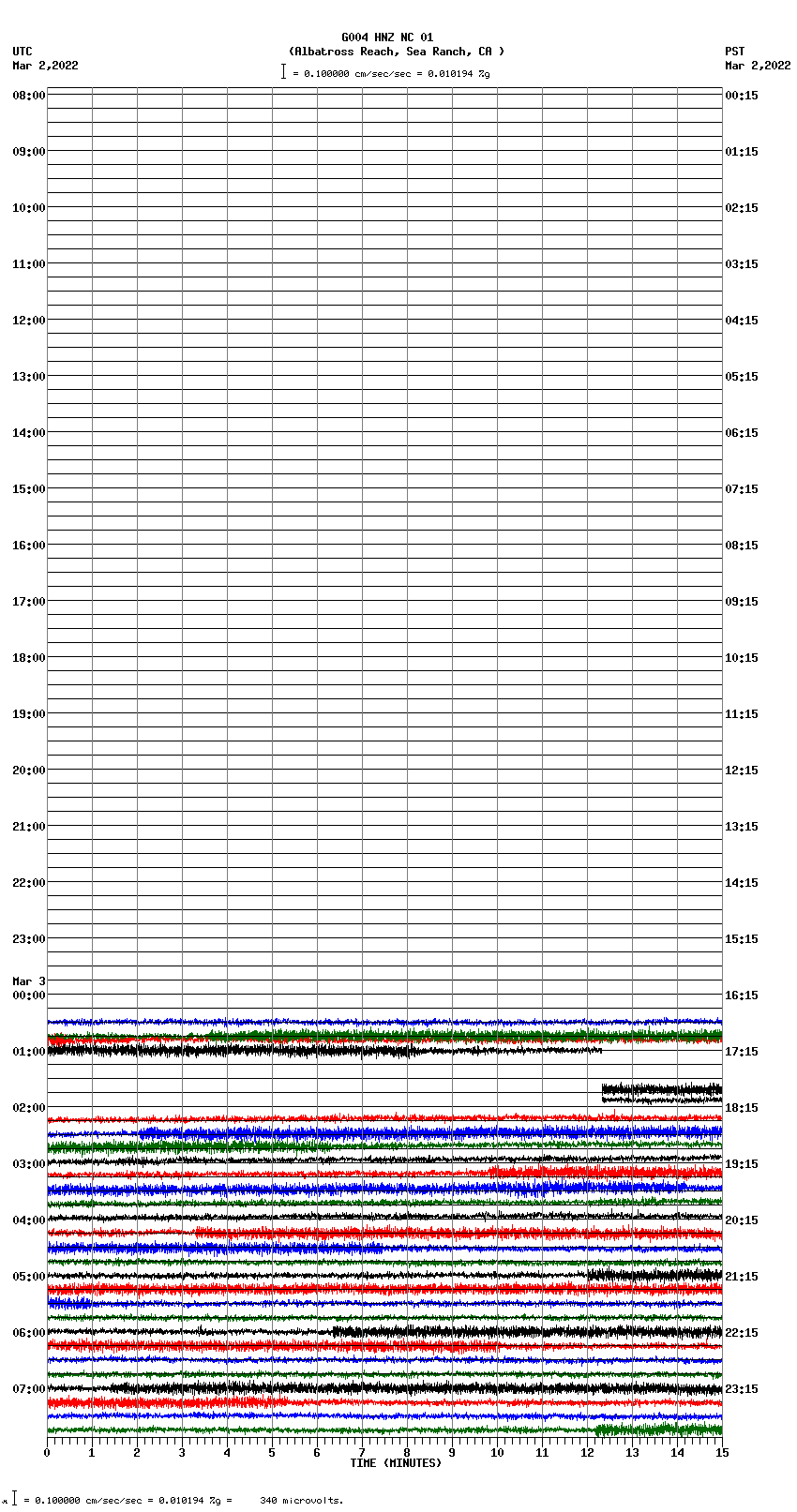Click the scale text 0.100000 cm/sec/sec at top
This screenshot has height=1512, width=797.
[357, 73]
